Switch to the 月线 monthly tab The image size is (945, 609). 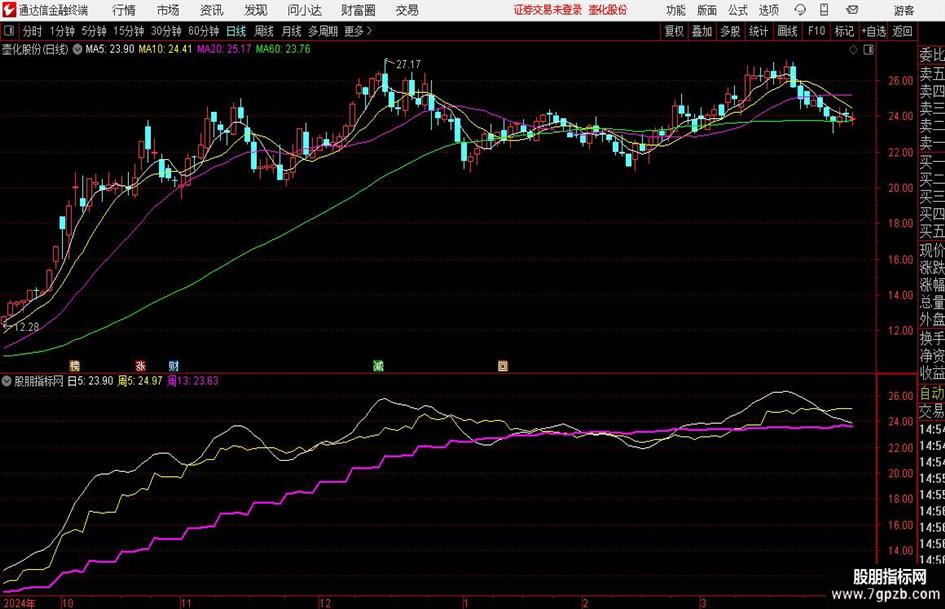[292, 31]
